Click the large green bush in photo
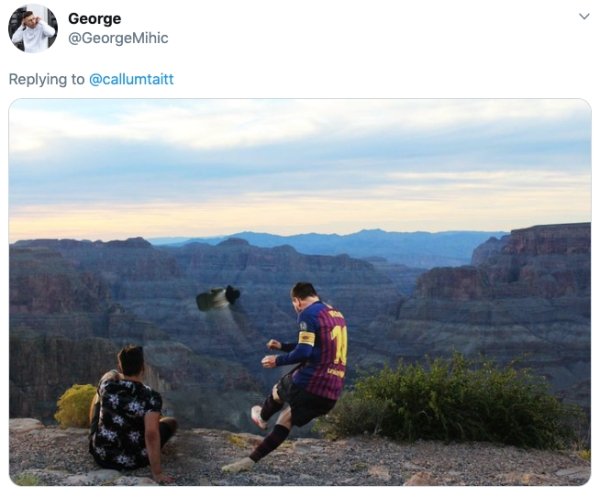 (452, 404)
